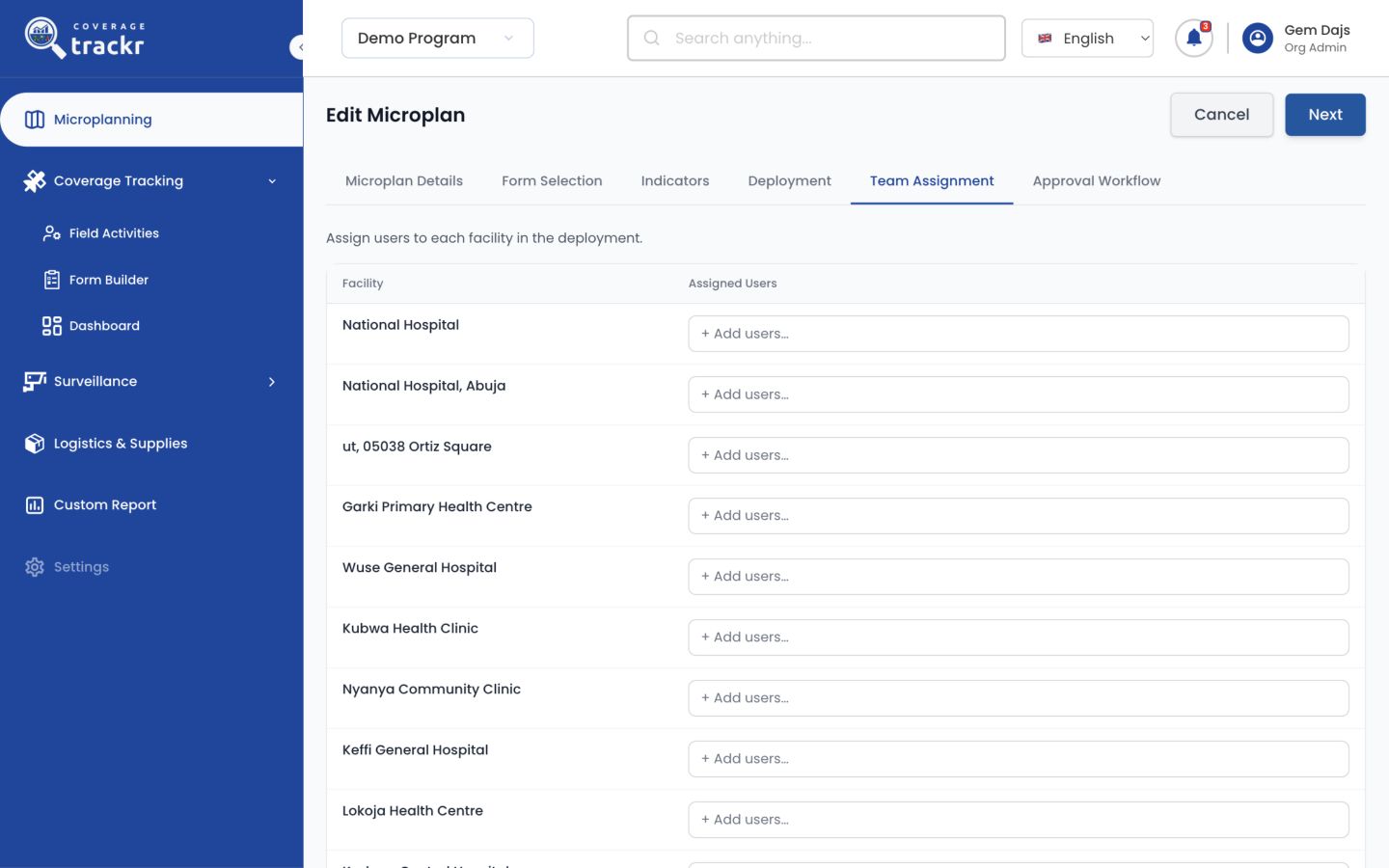Open Settings in the sidebar
Screen dimensions: 1389x868
tap(81, 567)
